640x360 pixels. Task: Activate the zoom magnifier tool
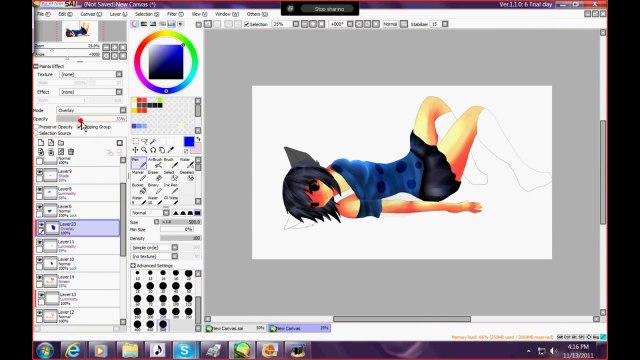[144, 150]
